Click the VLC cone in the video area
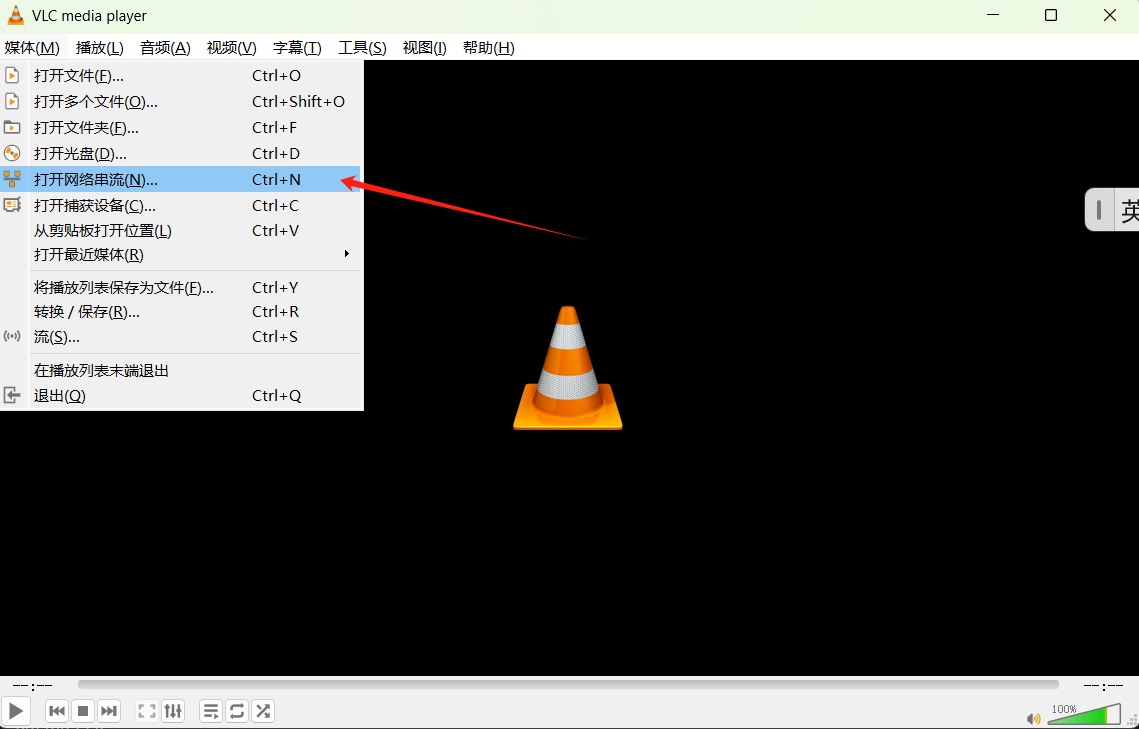The width and height of the screenshot is (1139, 729). 567,368
